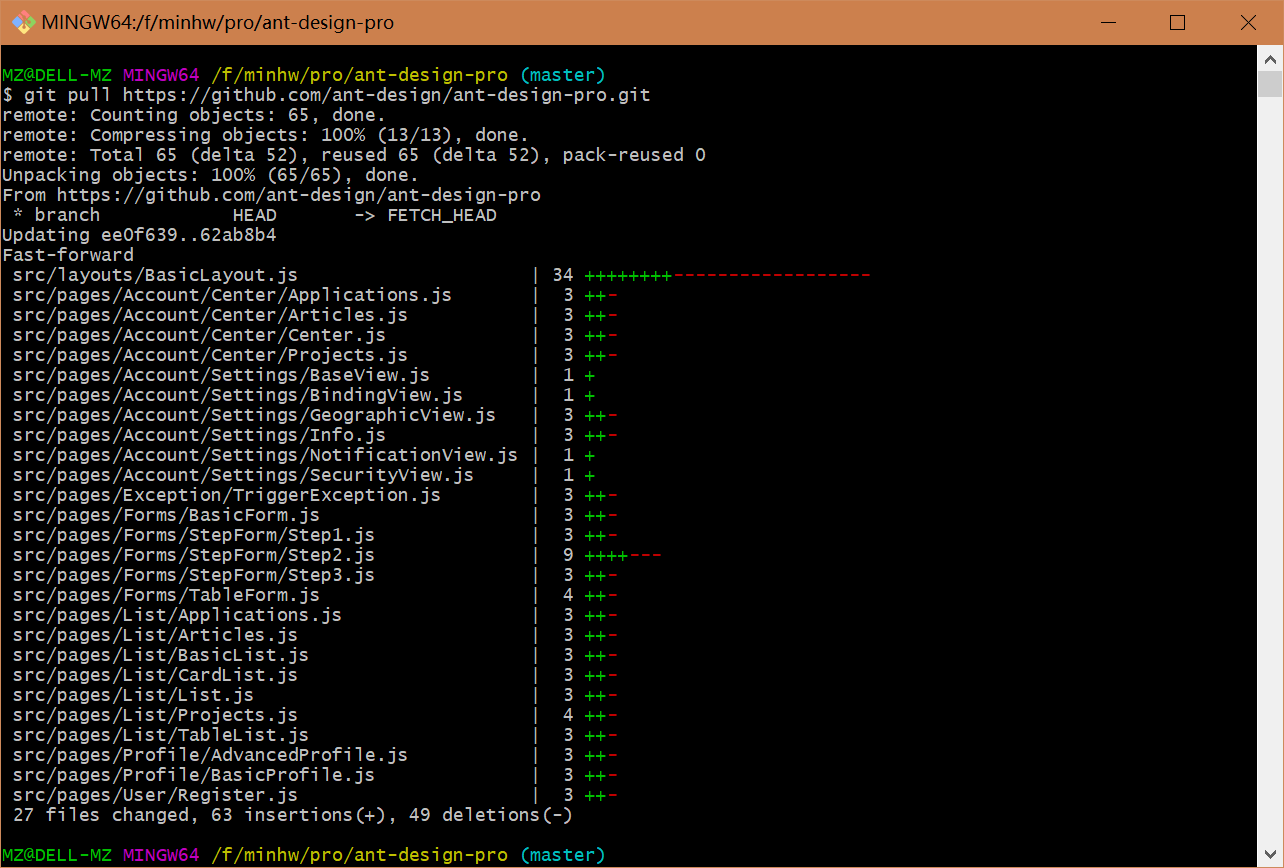Click src/pages/Profile/BasicProfile.js file name

[x=194, y=775]
